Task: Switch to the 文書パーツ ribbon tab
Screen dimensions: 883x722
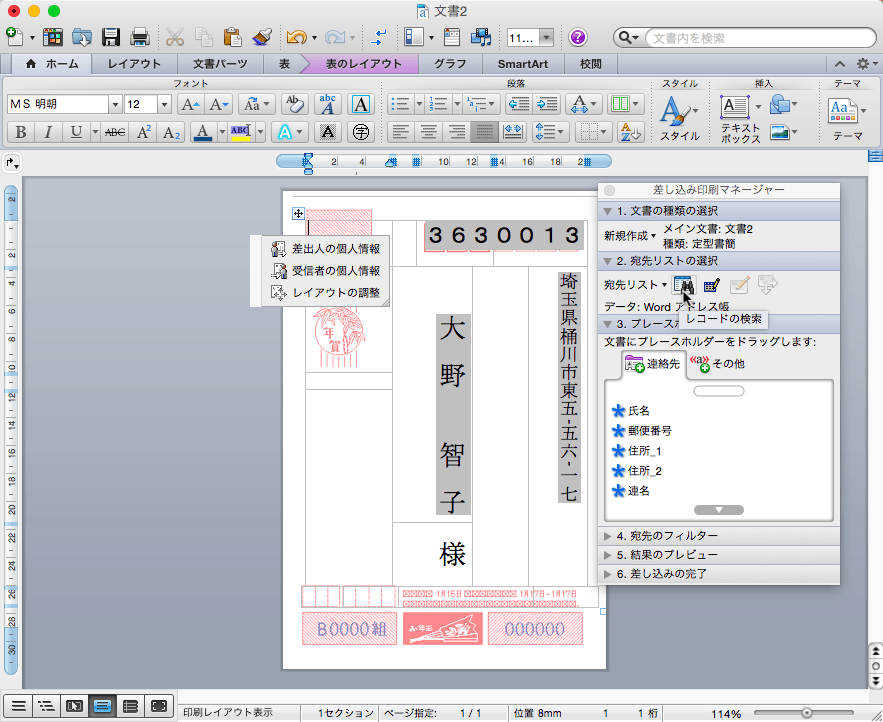Action: (x=220, y=64)
